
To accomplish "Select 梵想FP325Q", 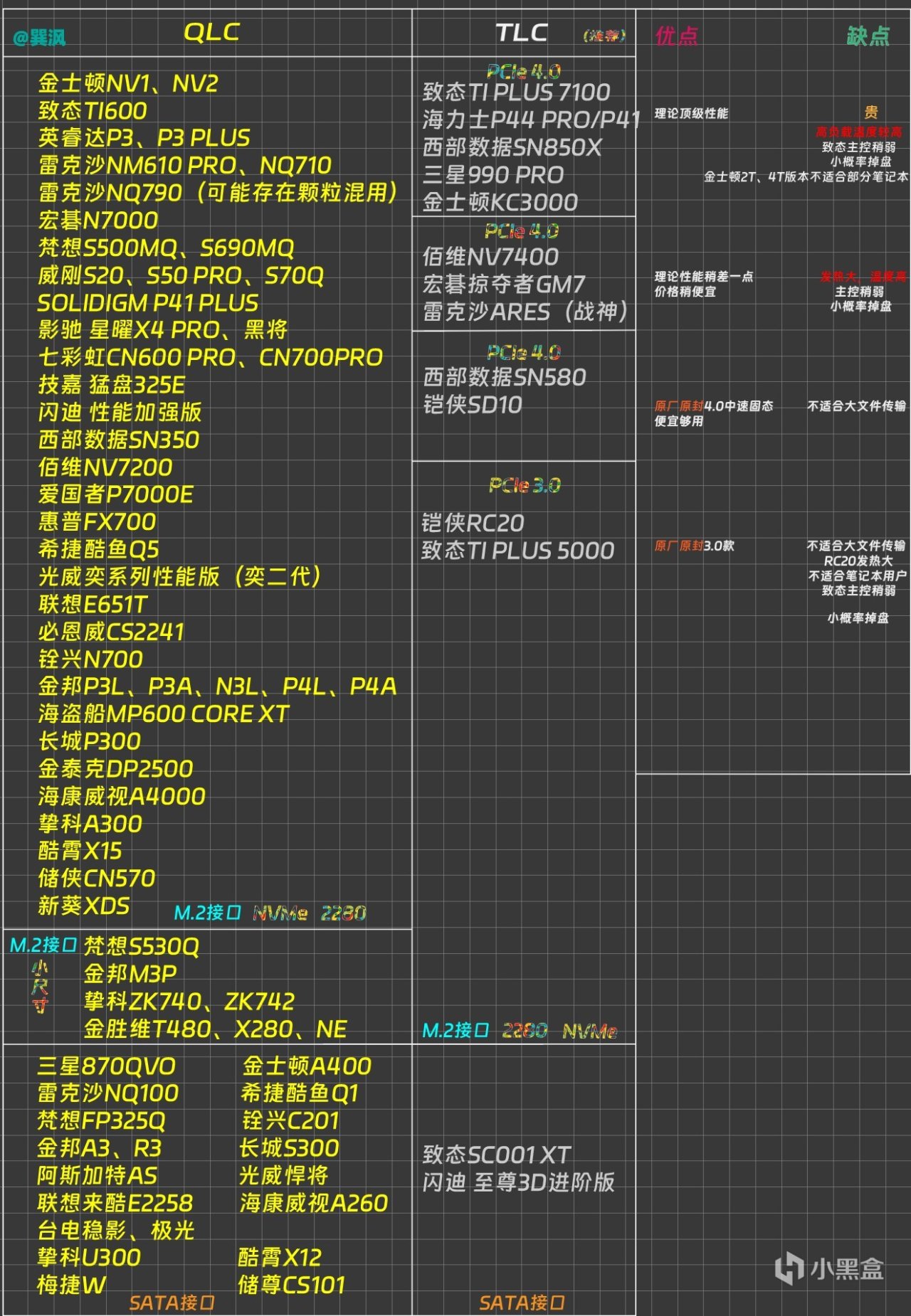I will tap(101, 1121).
